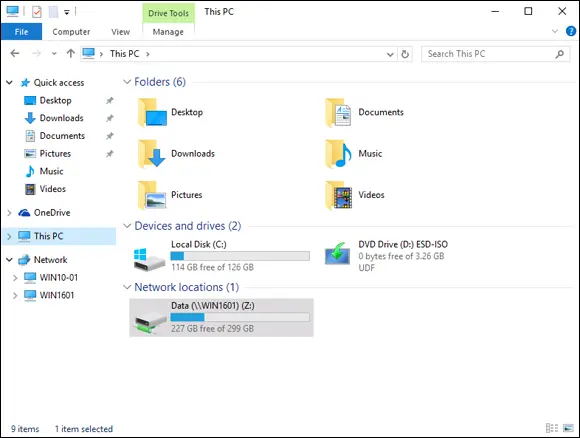Go up one folder level arrow
The width and height of the screenshot is (580, 438).
(71, 54)
